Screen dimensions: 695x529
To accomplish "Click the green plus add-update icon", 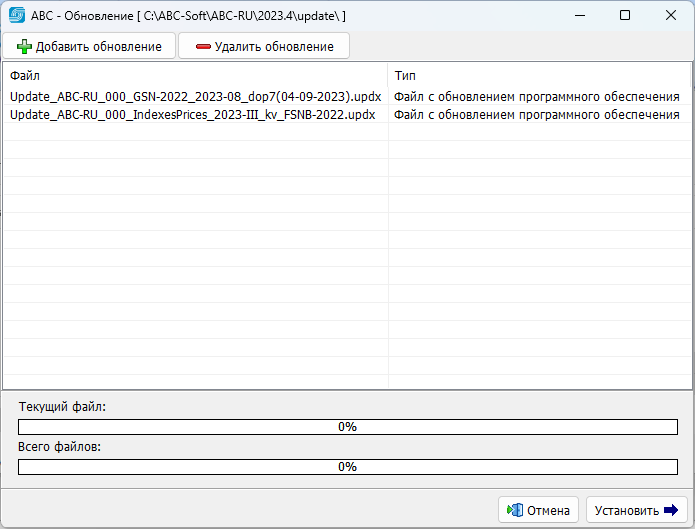I will [24, 47].
